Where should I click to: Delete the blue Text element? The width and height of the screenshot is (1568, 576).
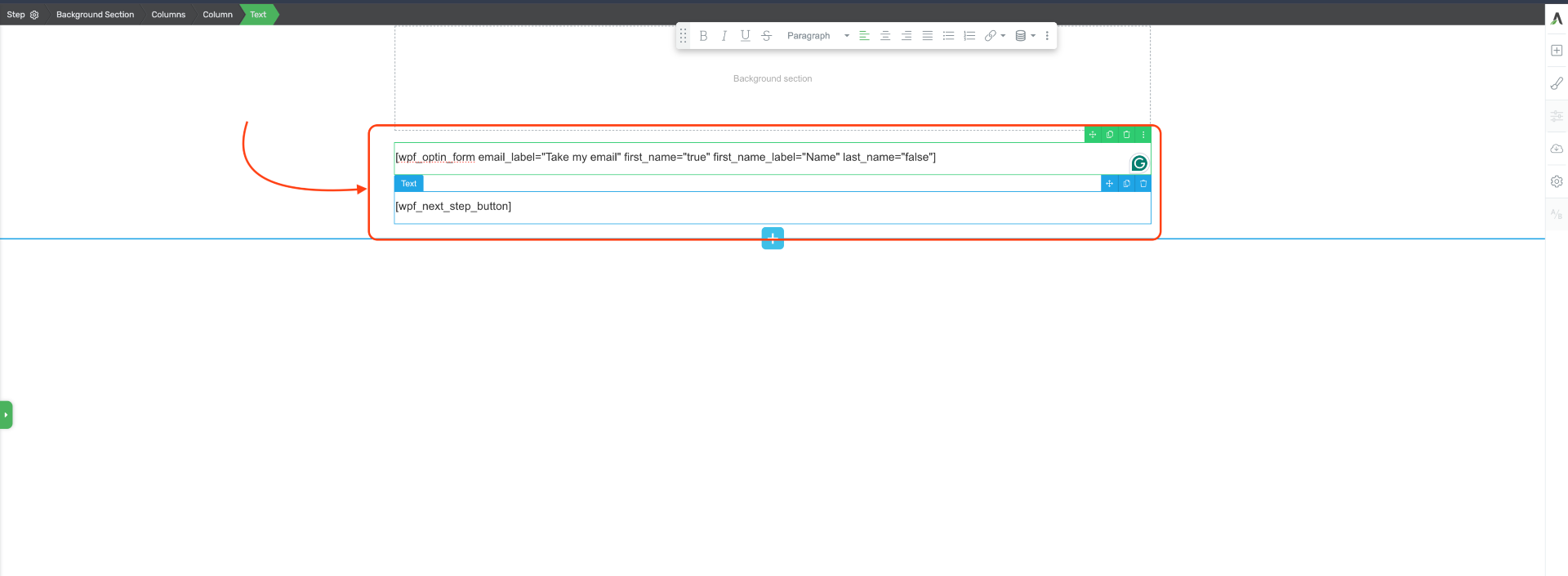tap(1143, 184)
